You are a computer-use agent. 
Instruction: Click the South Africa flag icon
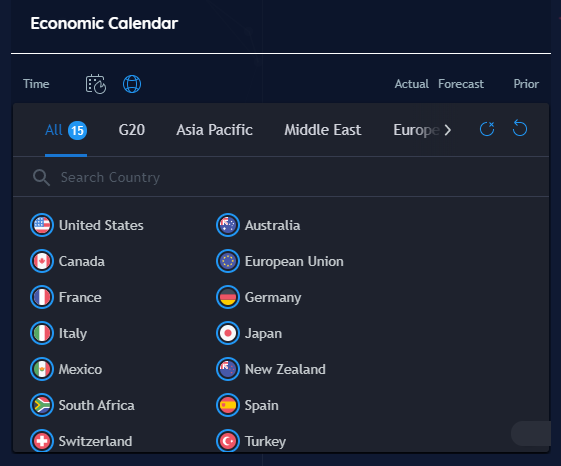(42, 405)
